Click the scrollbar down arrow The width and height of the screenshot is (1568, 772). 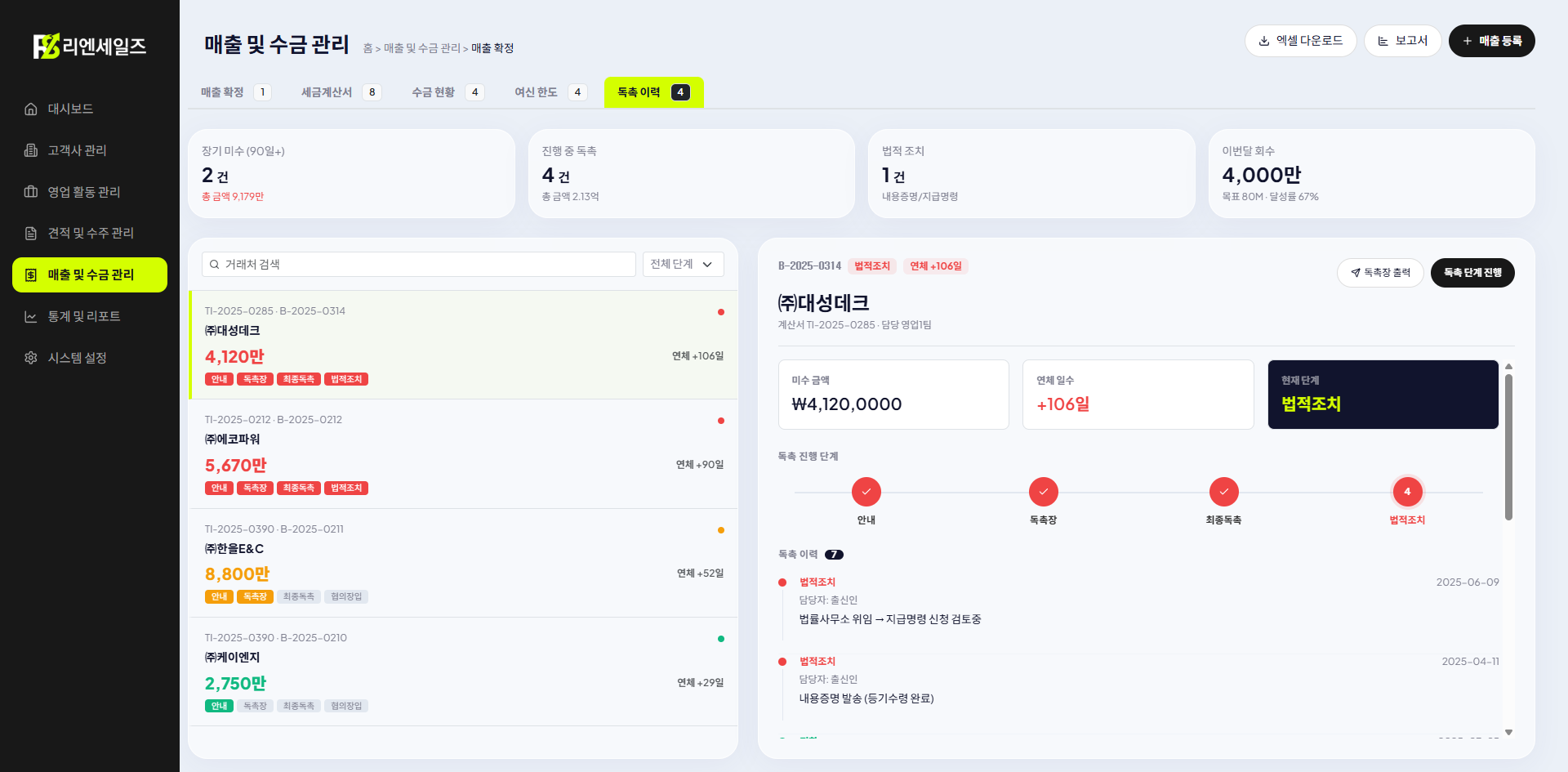1508,732
